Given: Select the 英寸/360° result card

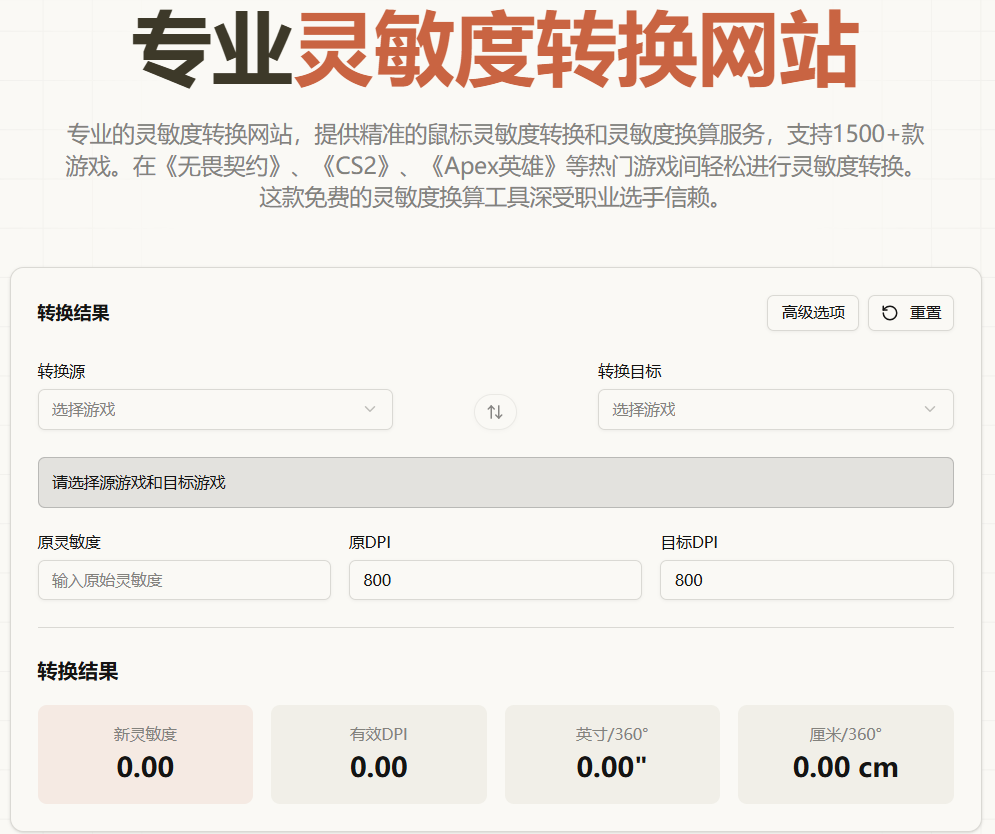Looking at the screenshot, I should 612,754.
